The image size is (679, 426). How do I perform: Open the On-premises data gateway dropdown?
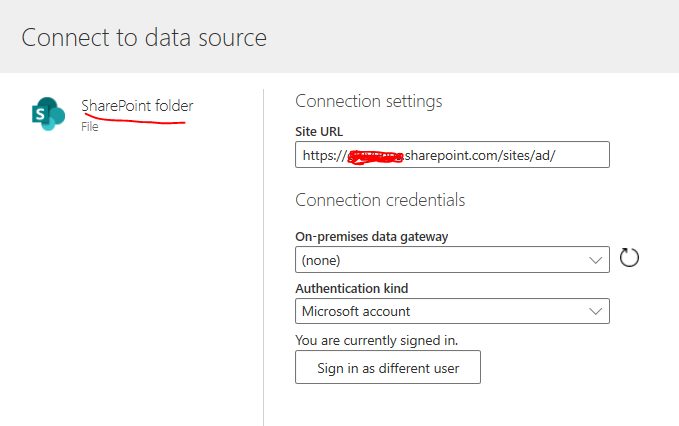coord(452,260)
